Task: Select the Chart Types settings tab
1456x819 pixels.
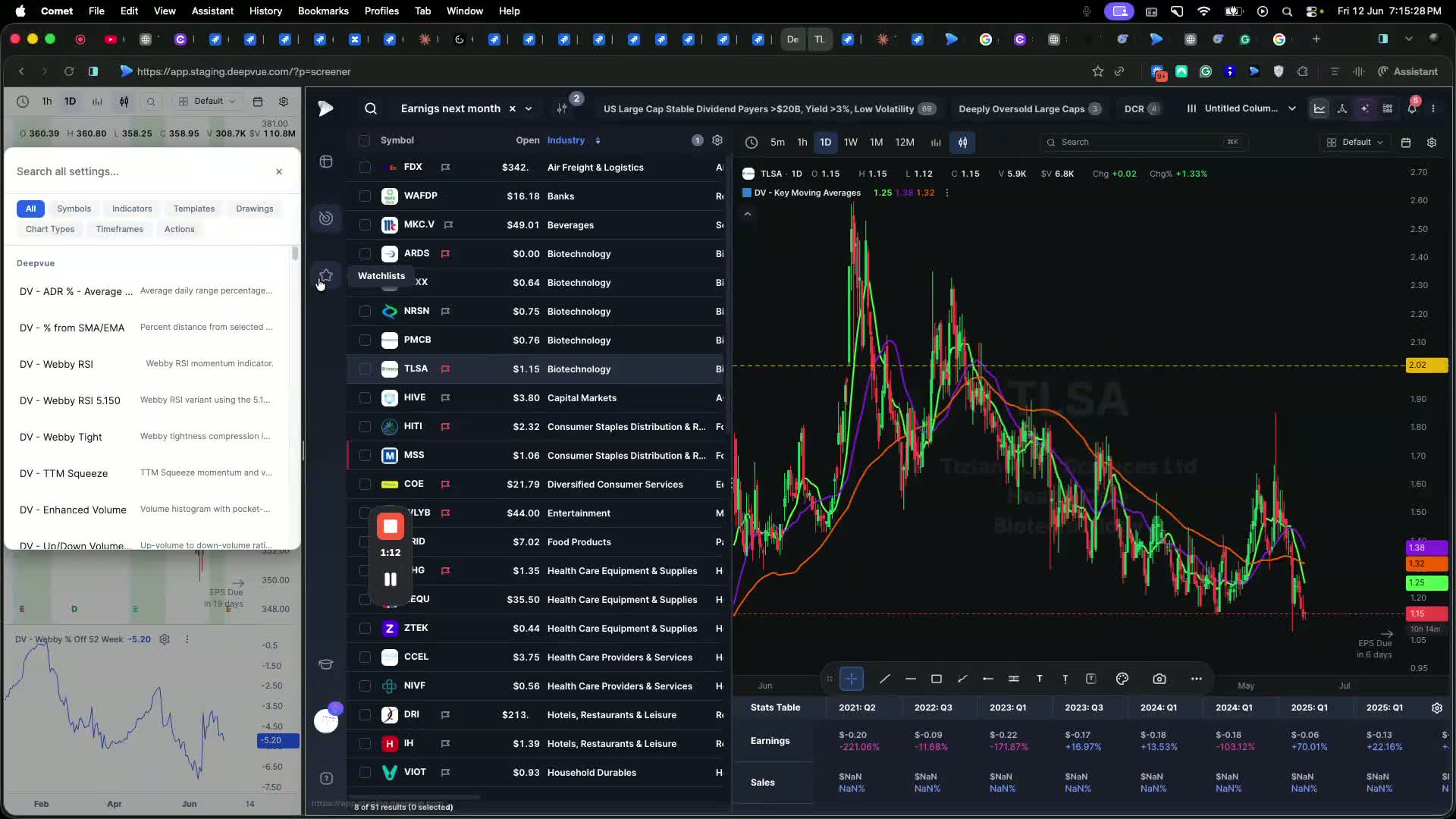Action: tap(50, 229)
